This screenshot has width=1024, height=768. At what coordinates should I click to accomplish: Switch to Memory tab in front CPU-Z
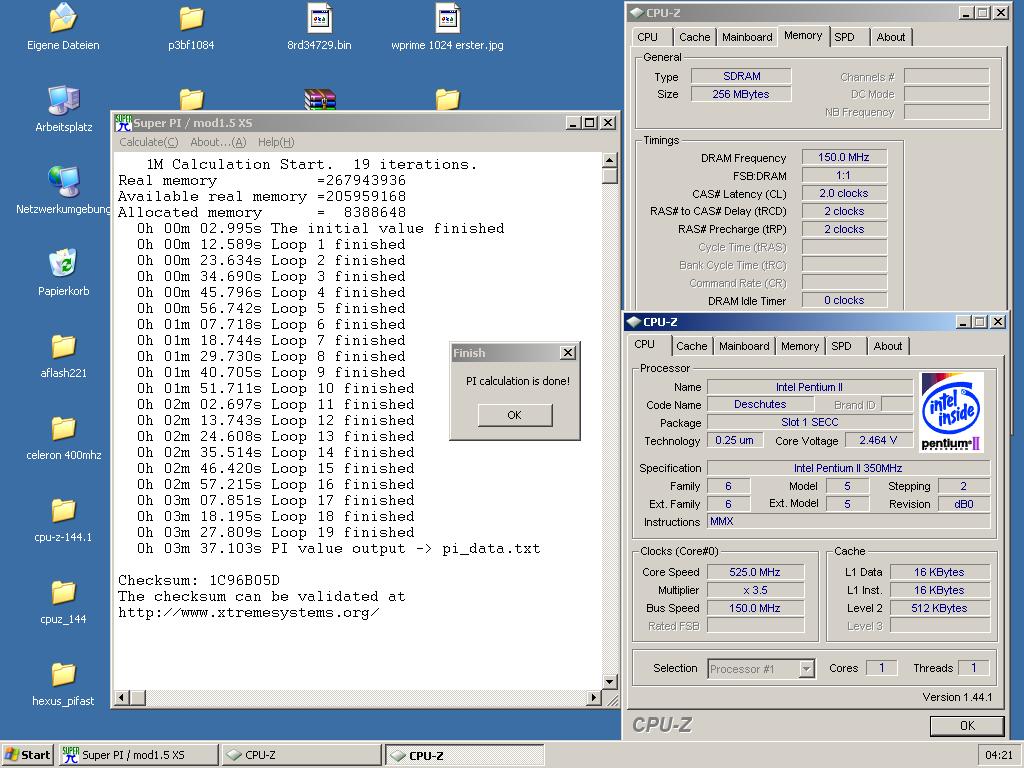[x=800, y=346]
